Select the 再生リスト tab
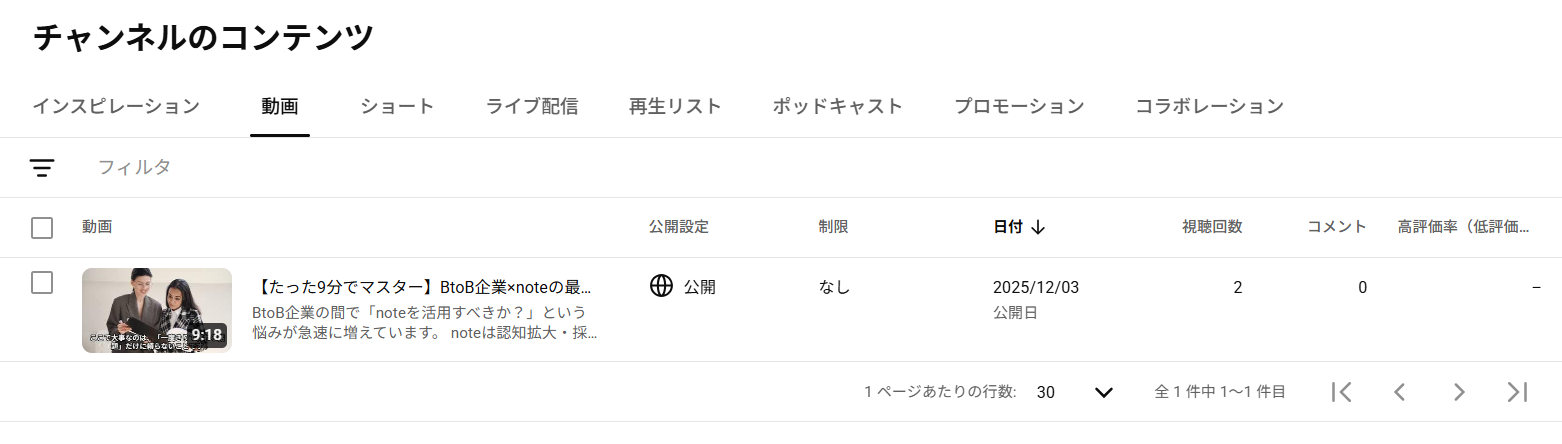The width and height of the screenshot is (1562, 444). (x=675, y=106)
